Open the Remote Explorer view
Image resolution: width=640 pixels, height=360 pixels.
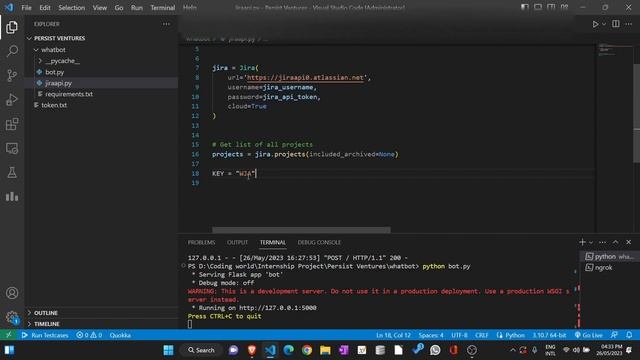click(12, 148)
